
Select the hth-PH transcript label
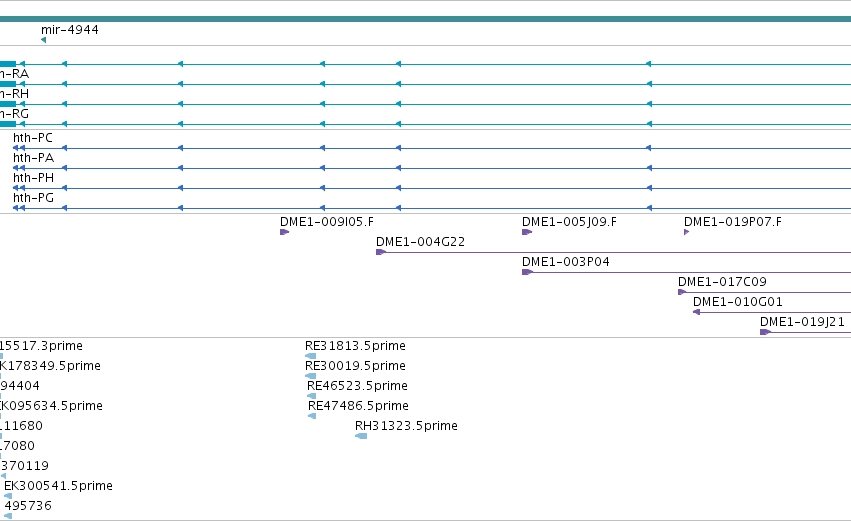(x=33, y=178)
